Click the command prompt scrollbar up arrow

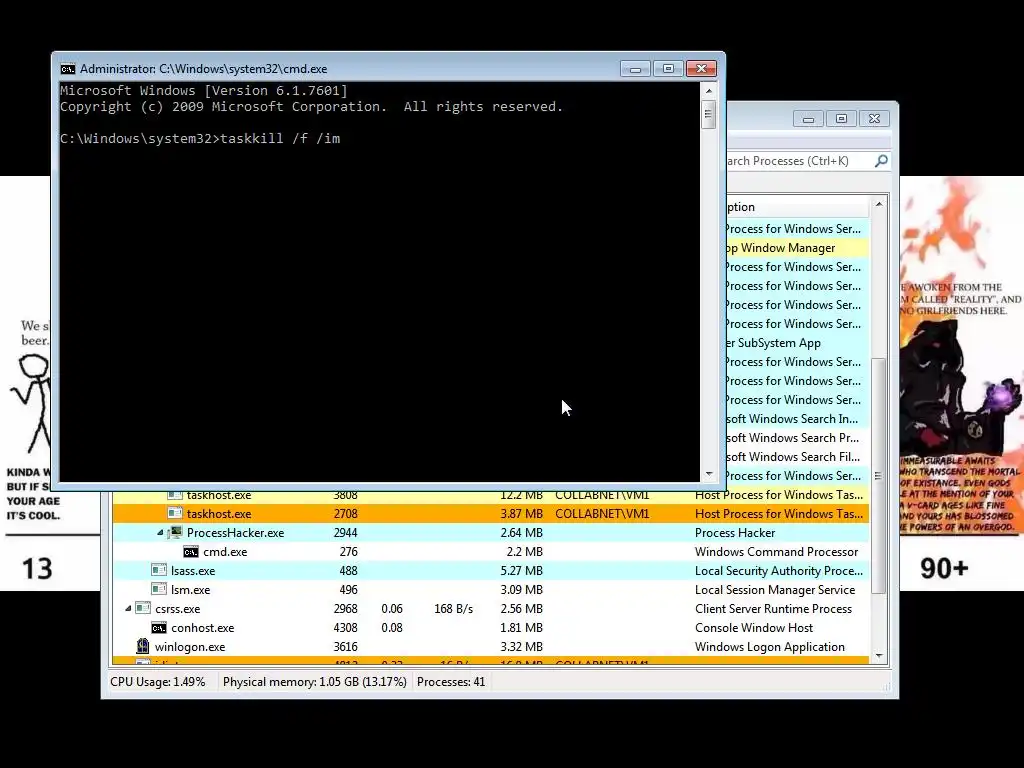pyautogui.click(x=709, y=91)
